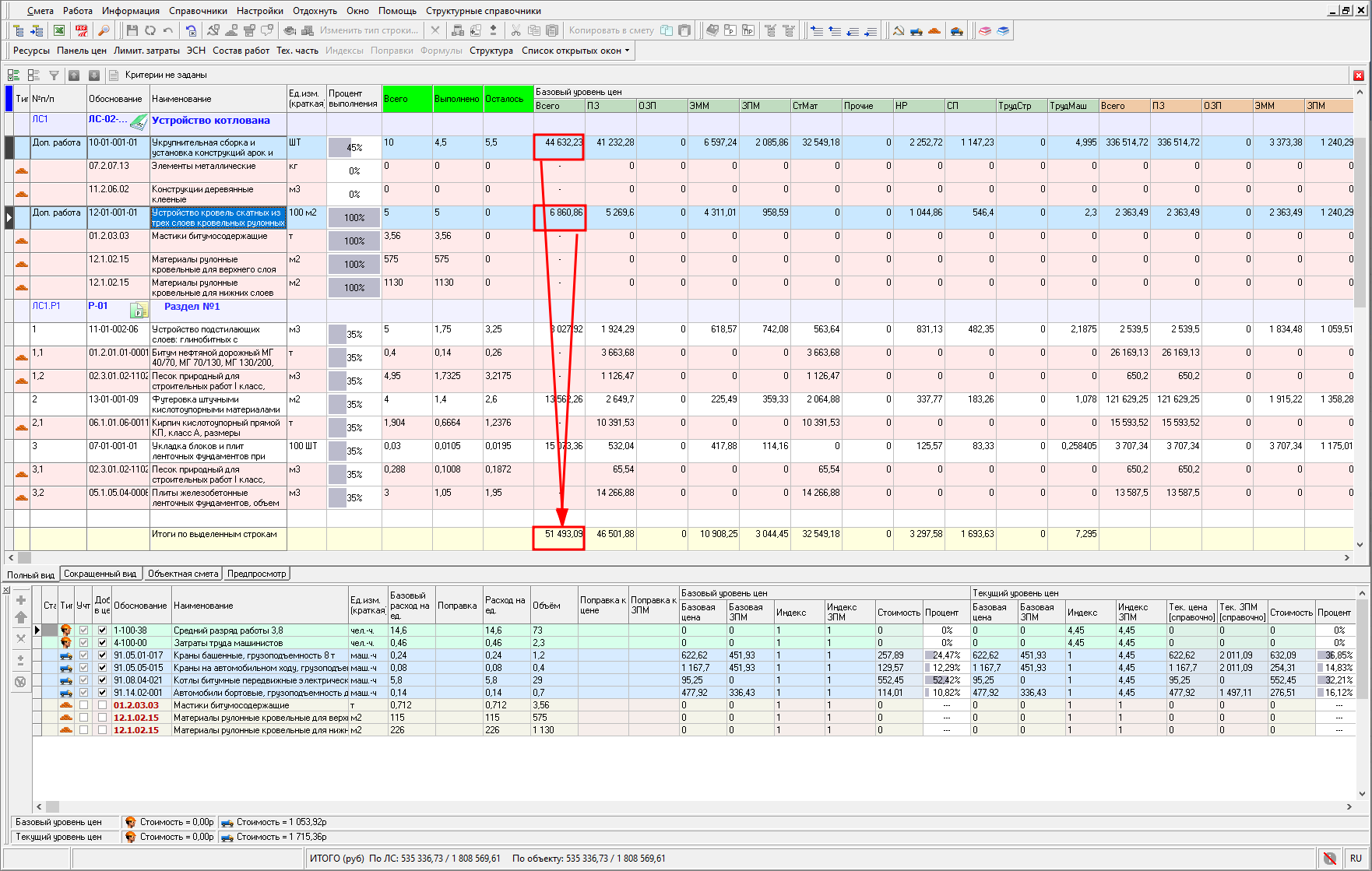Click the pink books toolbar icon

[x=985, y=30]
